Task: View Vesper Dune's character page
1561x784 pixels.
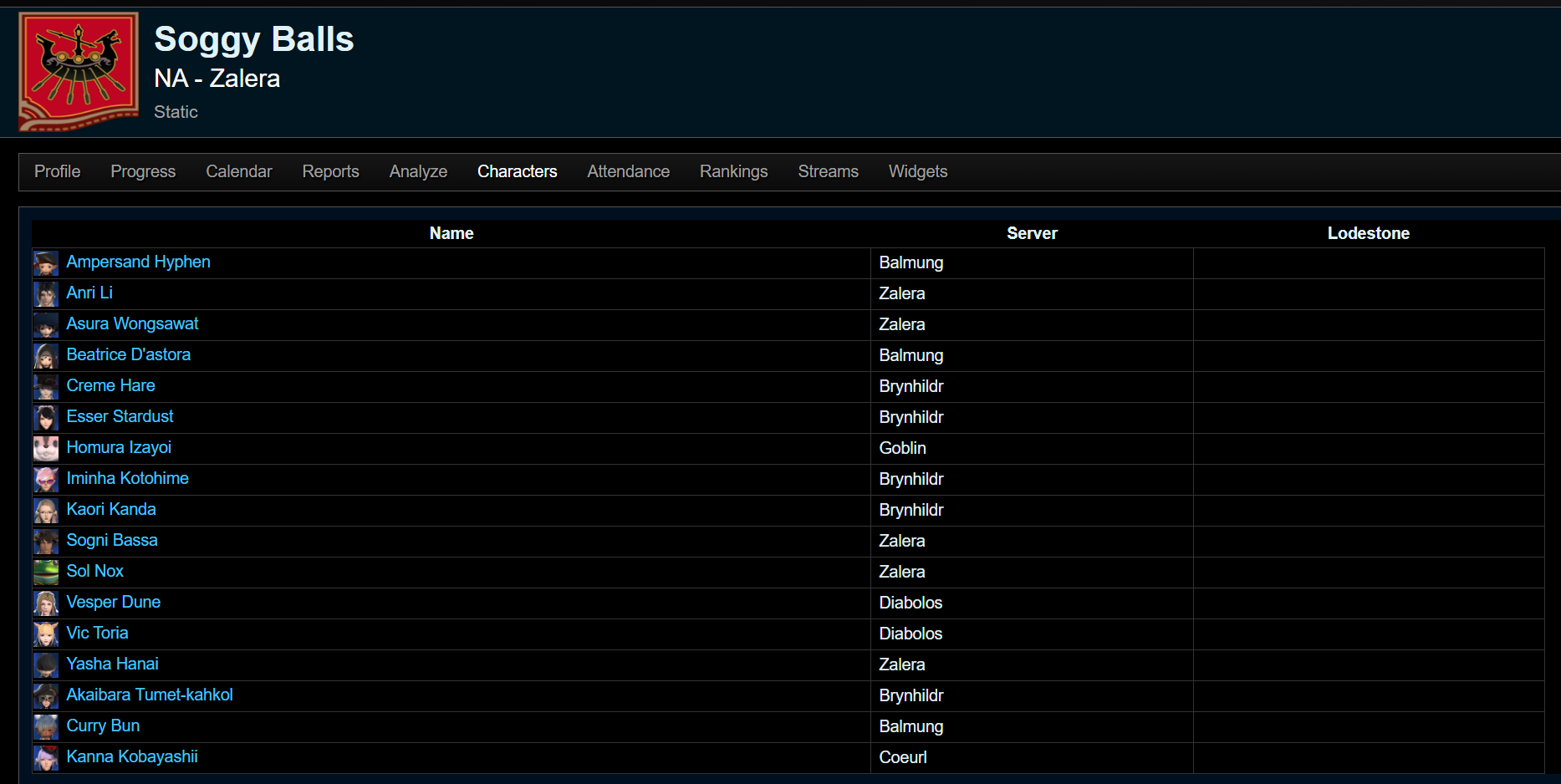Action: pos(114,602)
